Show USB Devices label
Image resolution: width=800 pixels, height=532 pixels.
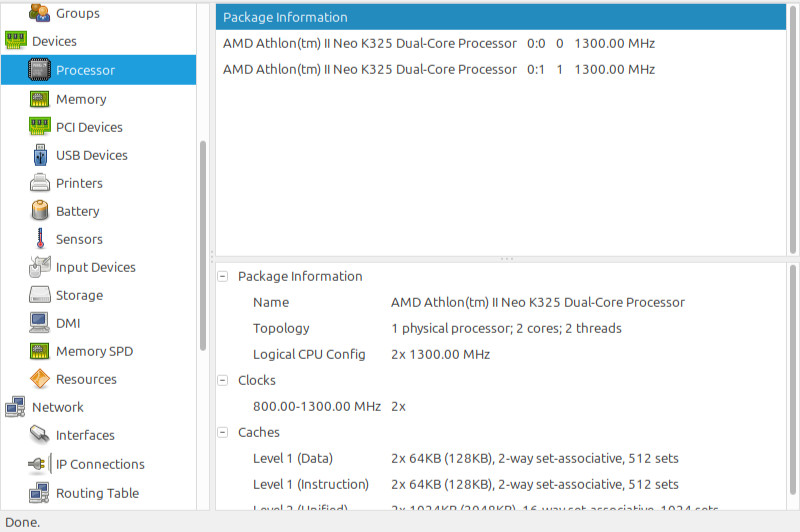pyautogui.click(x=92, y=155)
